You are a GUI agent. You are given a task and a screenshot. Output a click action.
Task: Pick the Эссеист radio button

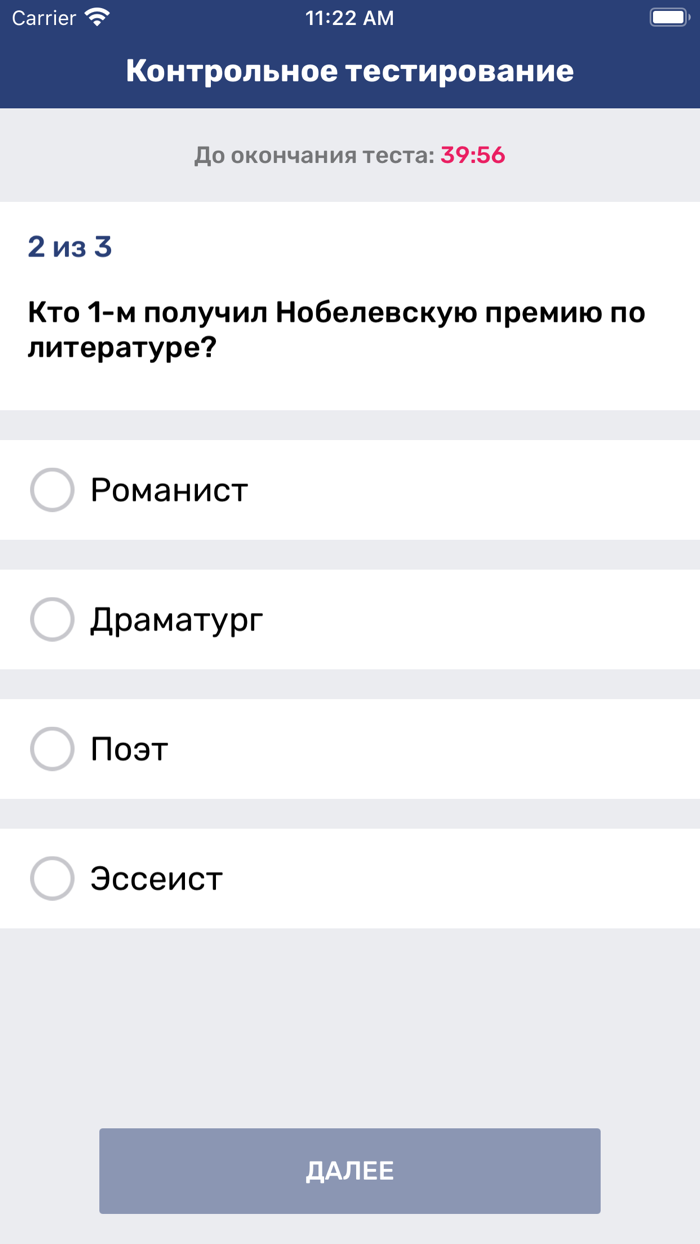[52, 878]
